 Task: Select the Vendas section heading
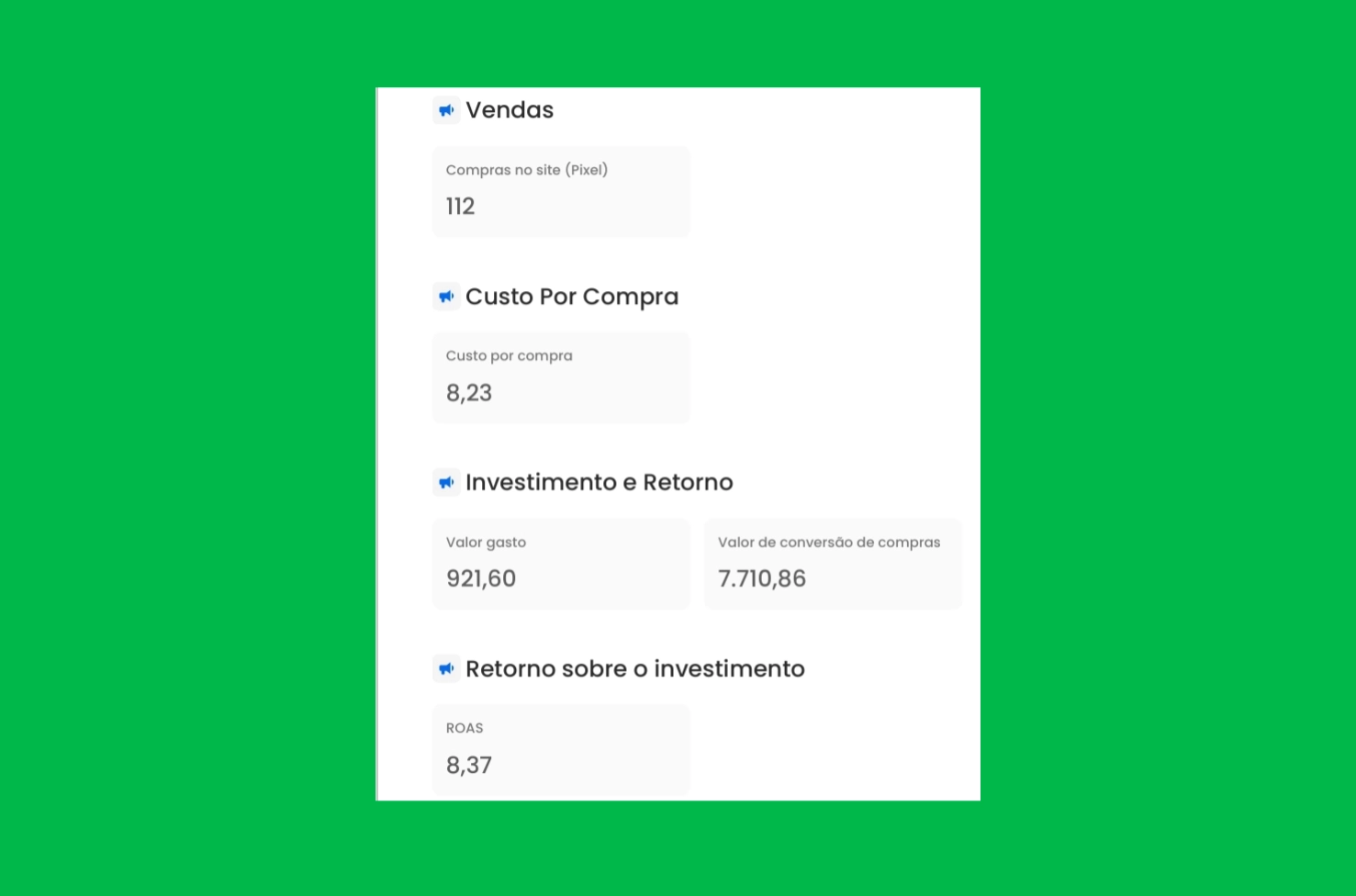[x=510, y=110]
